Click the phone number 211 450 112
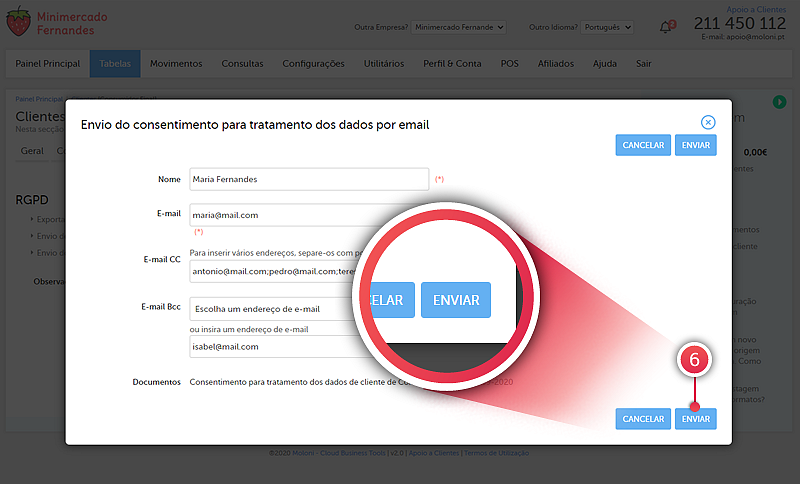Image resolution: width=800 pixels, height=484 pixels. pos(740,23)
